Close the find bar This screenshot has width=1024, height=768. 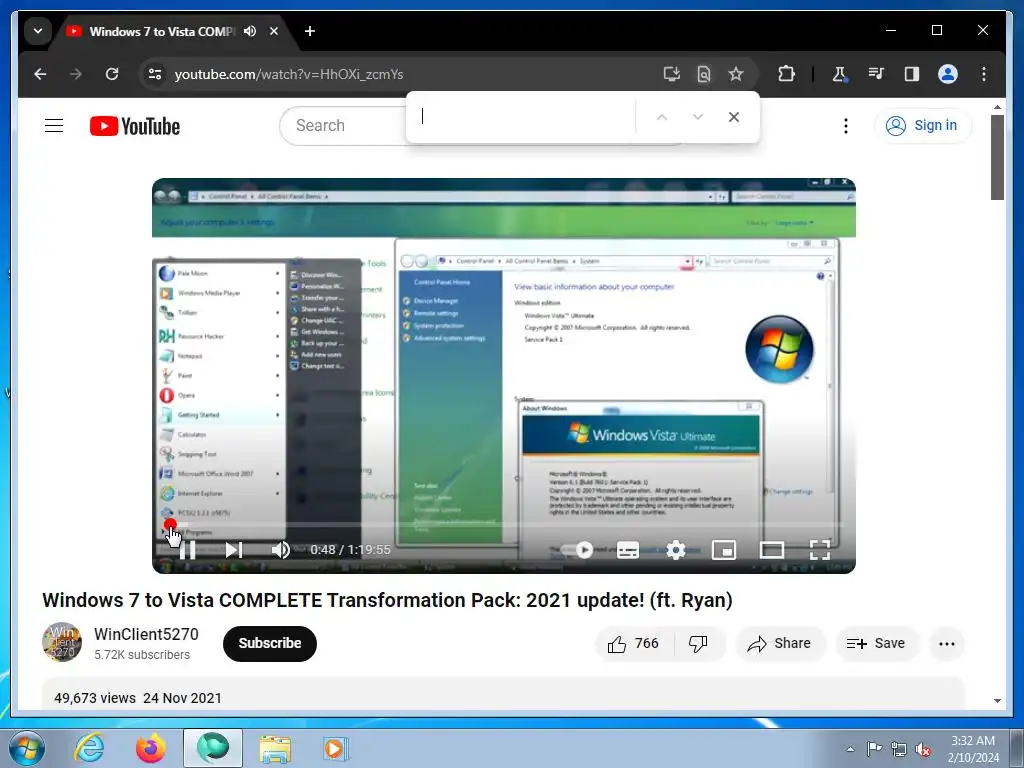tap(734, 117)
